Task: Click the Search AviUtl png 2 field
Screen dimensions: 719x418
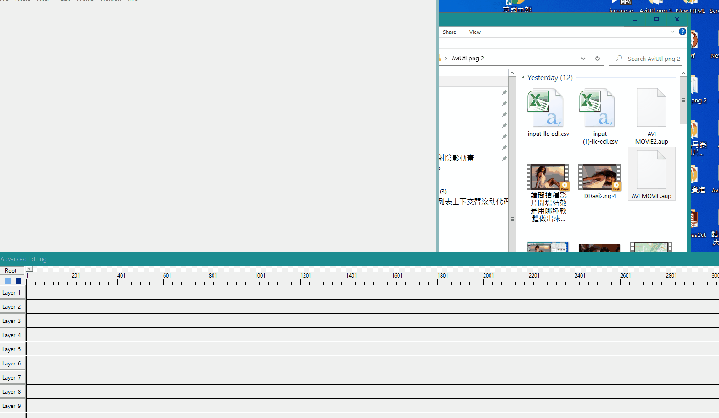Action: coord(646,59)
